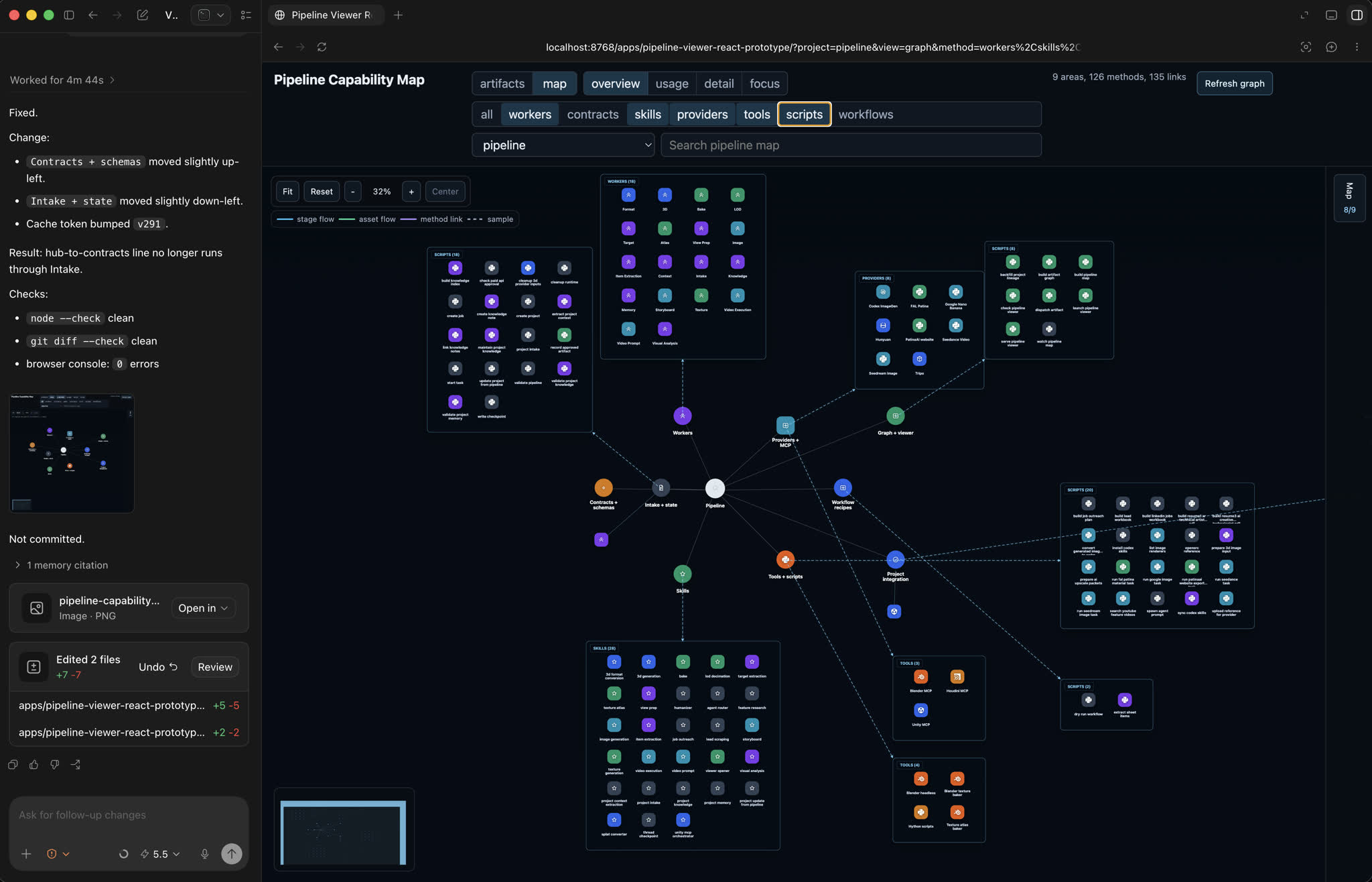1372x882 pixels.
Task: Toggle the all filter
Action: pos(486,115)
